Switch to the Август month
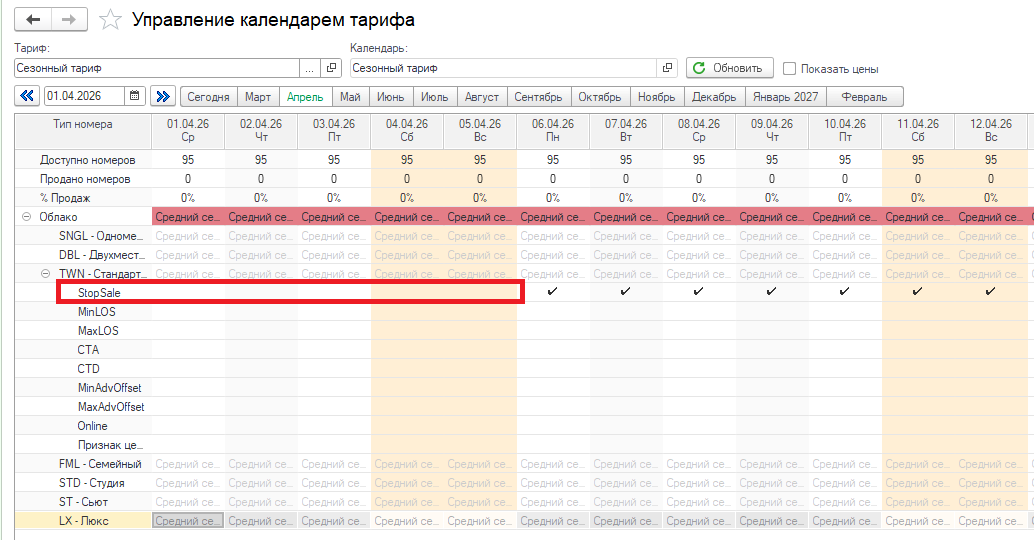Screen dimensions: 1034x540 (482, 97)
